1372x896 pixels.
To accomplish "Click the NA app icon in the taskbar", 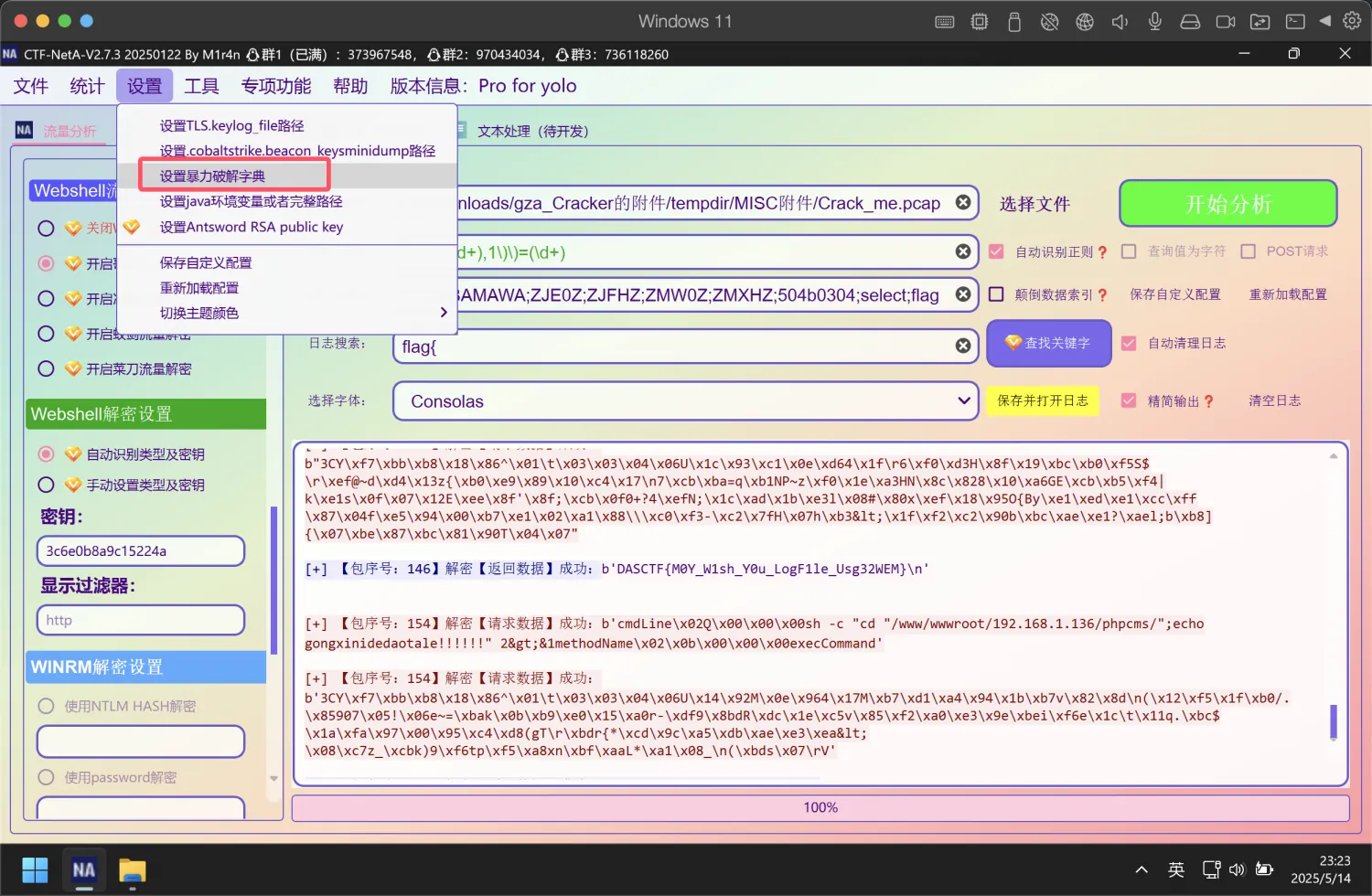I will coord(84,869).
